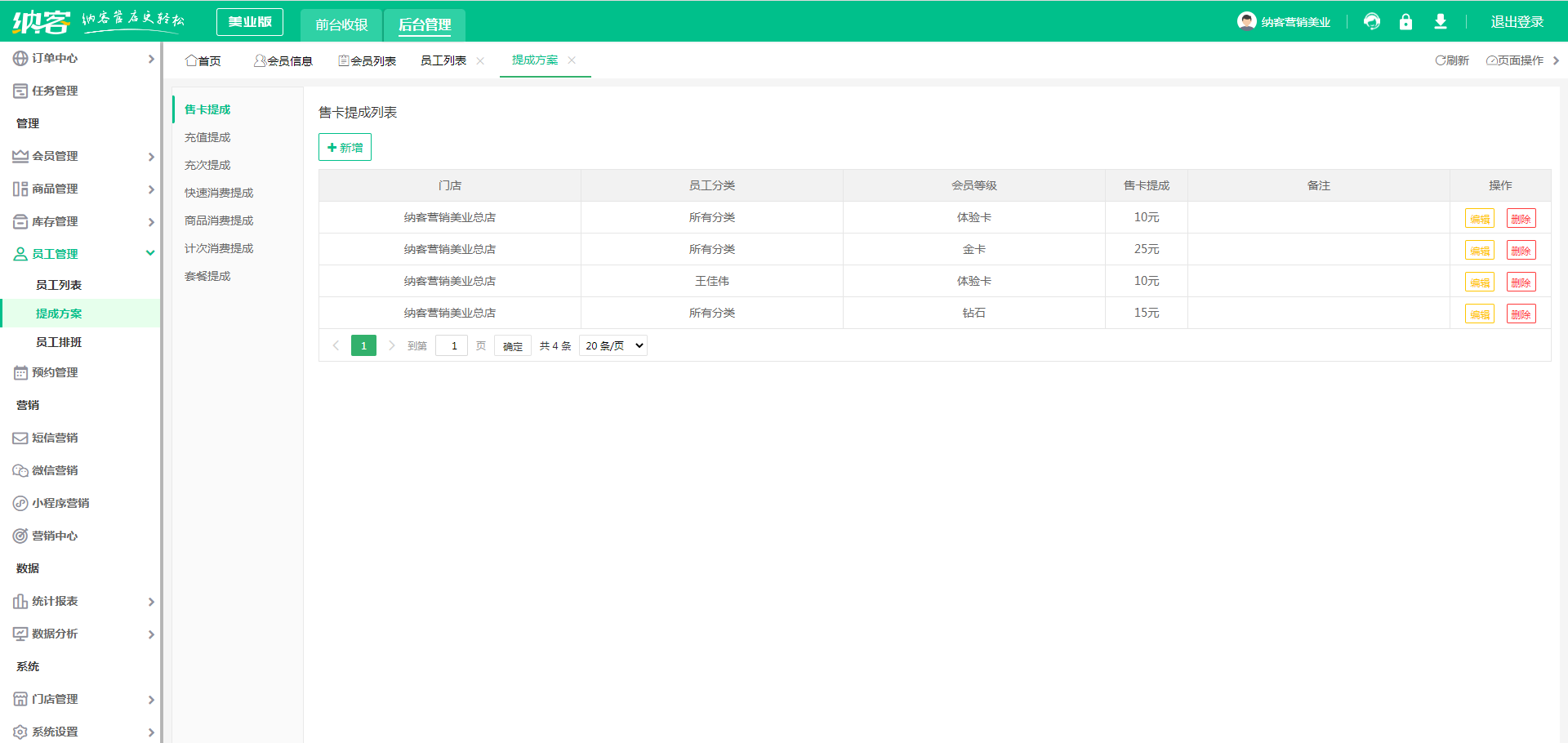Refresh the page with 刷新 button
This screenshot has height=743, width=1568.
pos(1452,60)
